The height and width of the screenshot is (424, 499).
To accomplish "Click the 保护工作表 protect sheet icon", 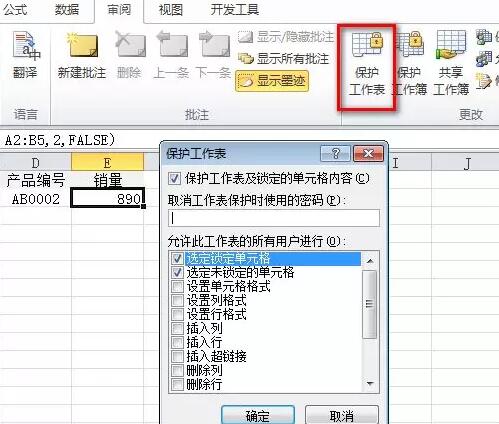I will click(367, 63).
